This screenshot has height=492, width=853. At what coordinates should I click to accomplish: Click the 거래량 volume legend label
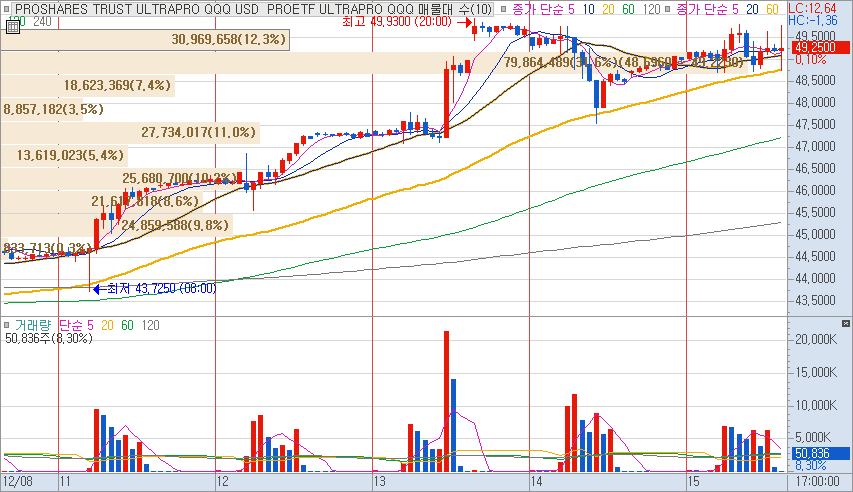[x=33, y=325]
